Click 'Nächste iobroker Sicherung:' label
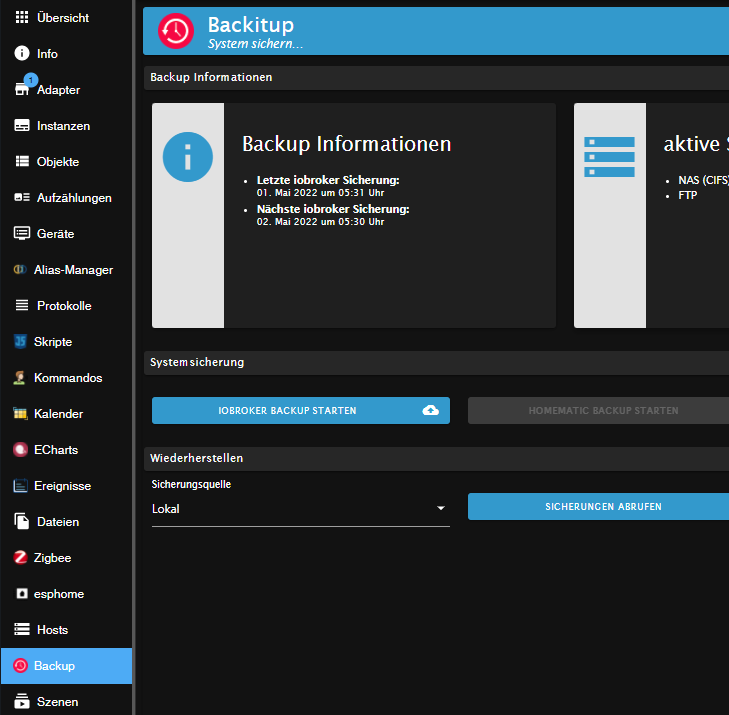Image resolution: width=729 pixels, height=715 pixels. coord(333,209)
